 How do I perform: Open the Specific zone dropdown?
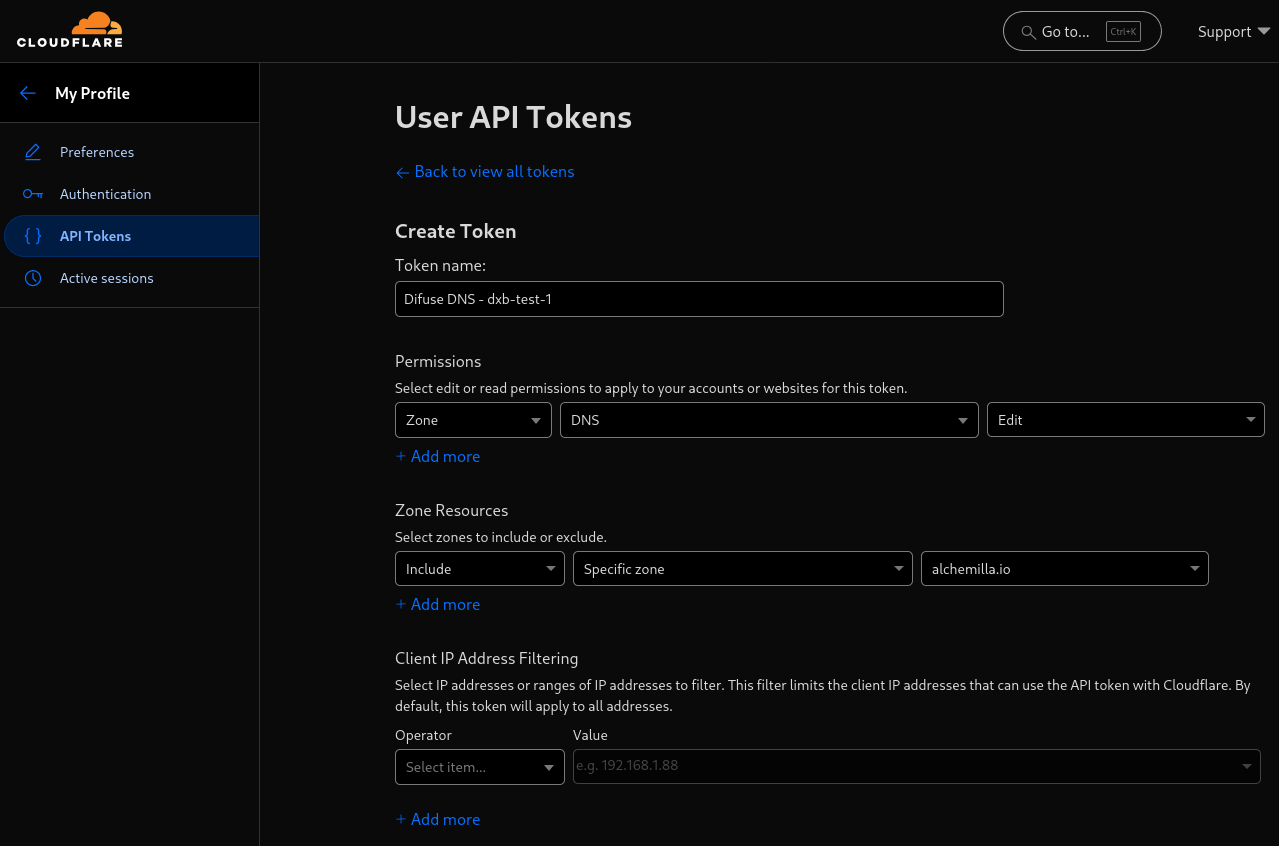point(743,569)
